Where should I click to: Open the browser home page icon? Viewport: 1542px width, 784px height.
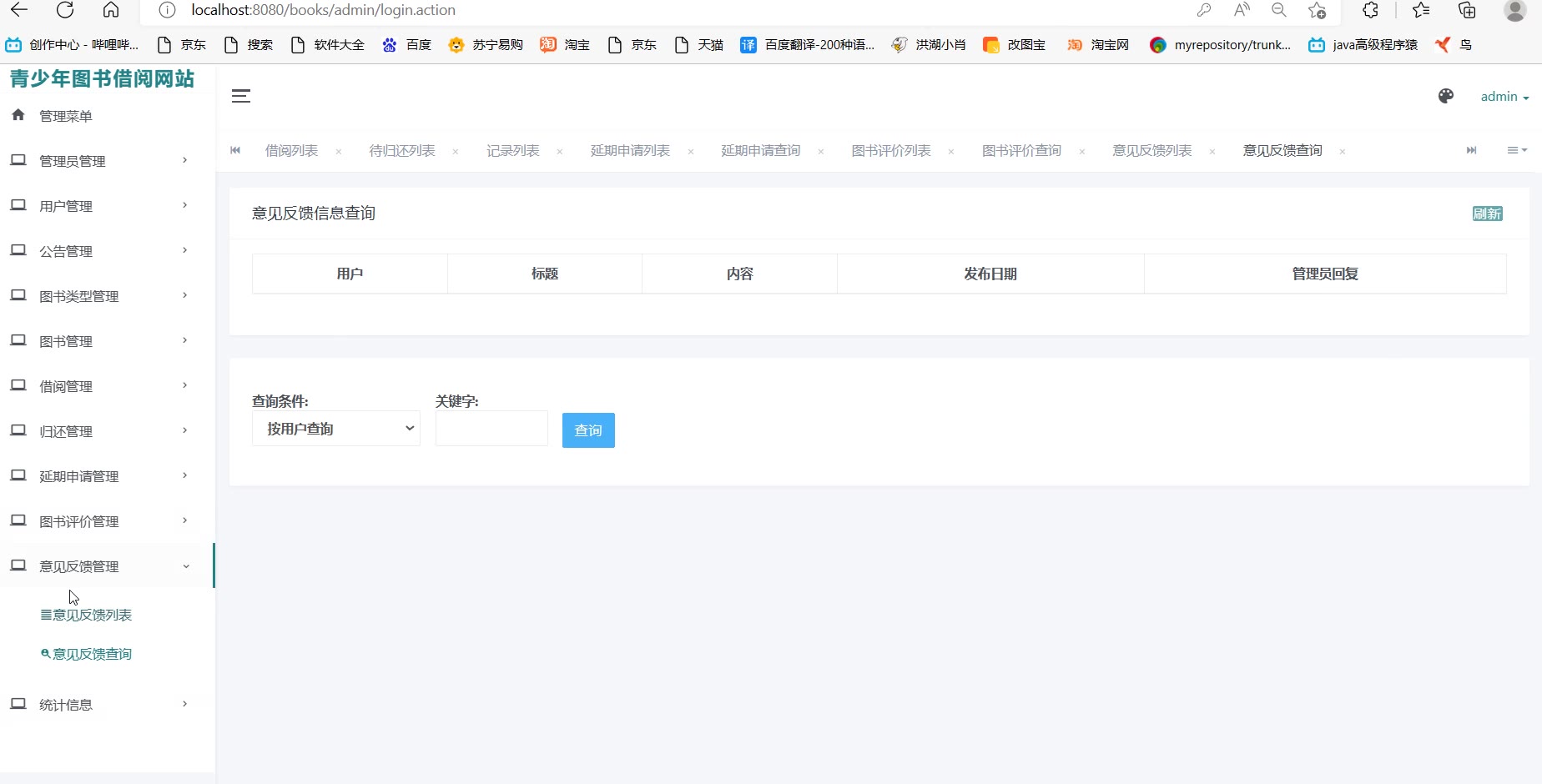111,10
